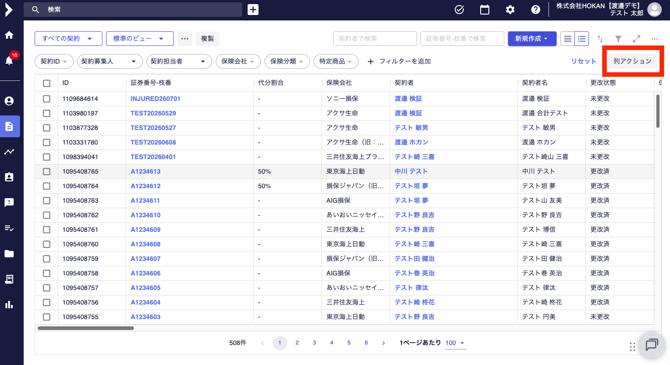This screenshot has width=670, height=365.
Task: Tick the select-all checkbox in table header
Action: 47,83
